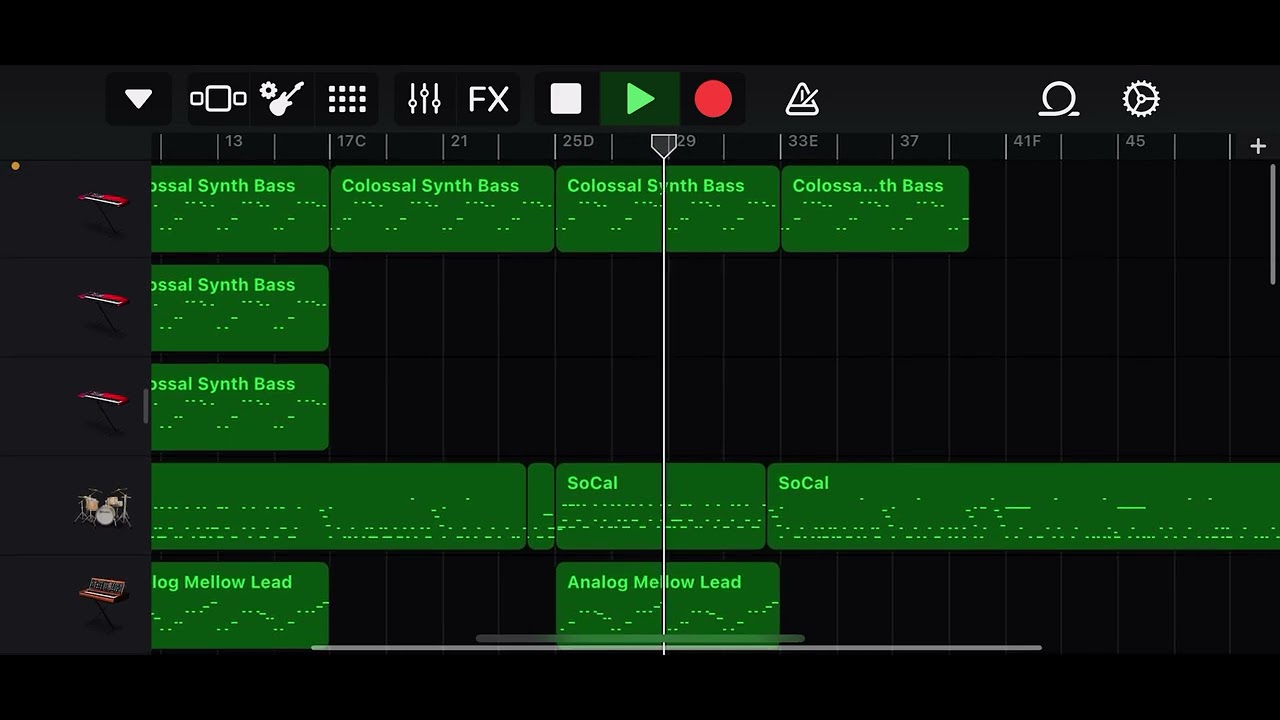Click bar 21 on the ruler
The image size is (1280, 720).
click(459, 141)
